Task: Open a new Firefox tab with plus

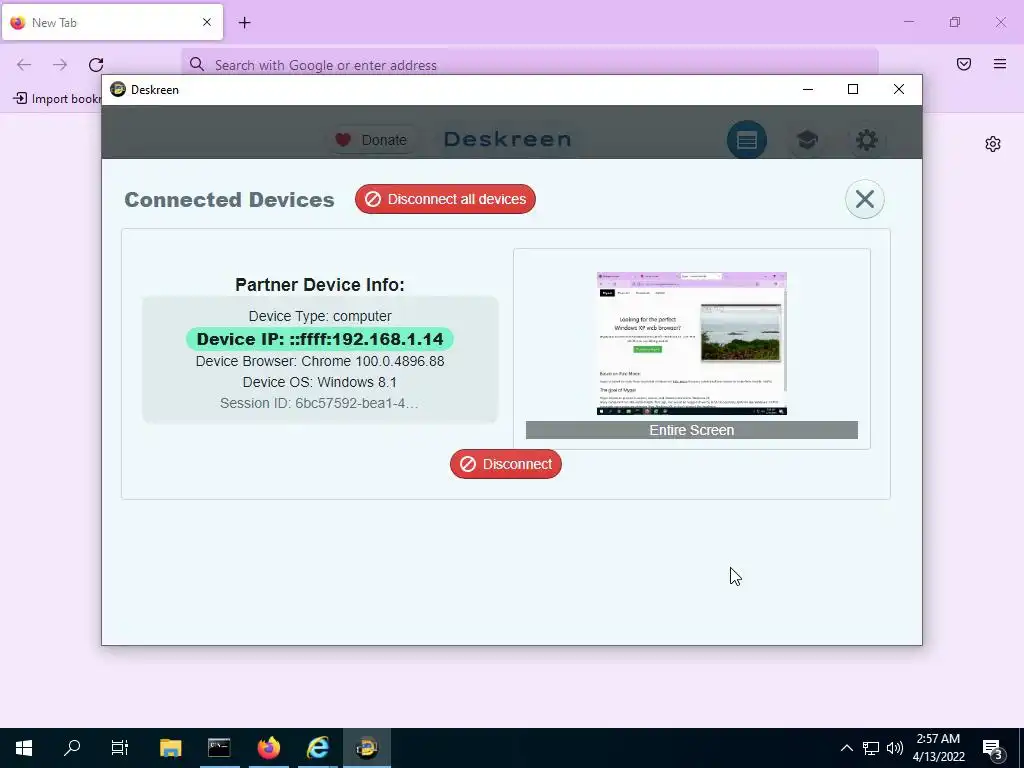Action: tap(244, 23)
